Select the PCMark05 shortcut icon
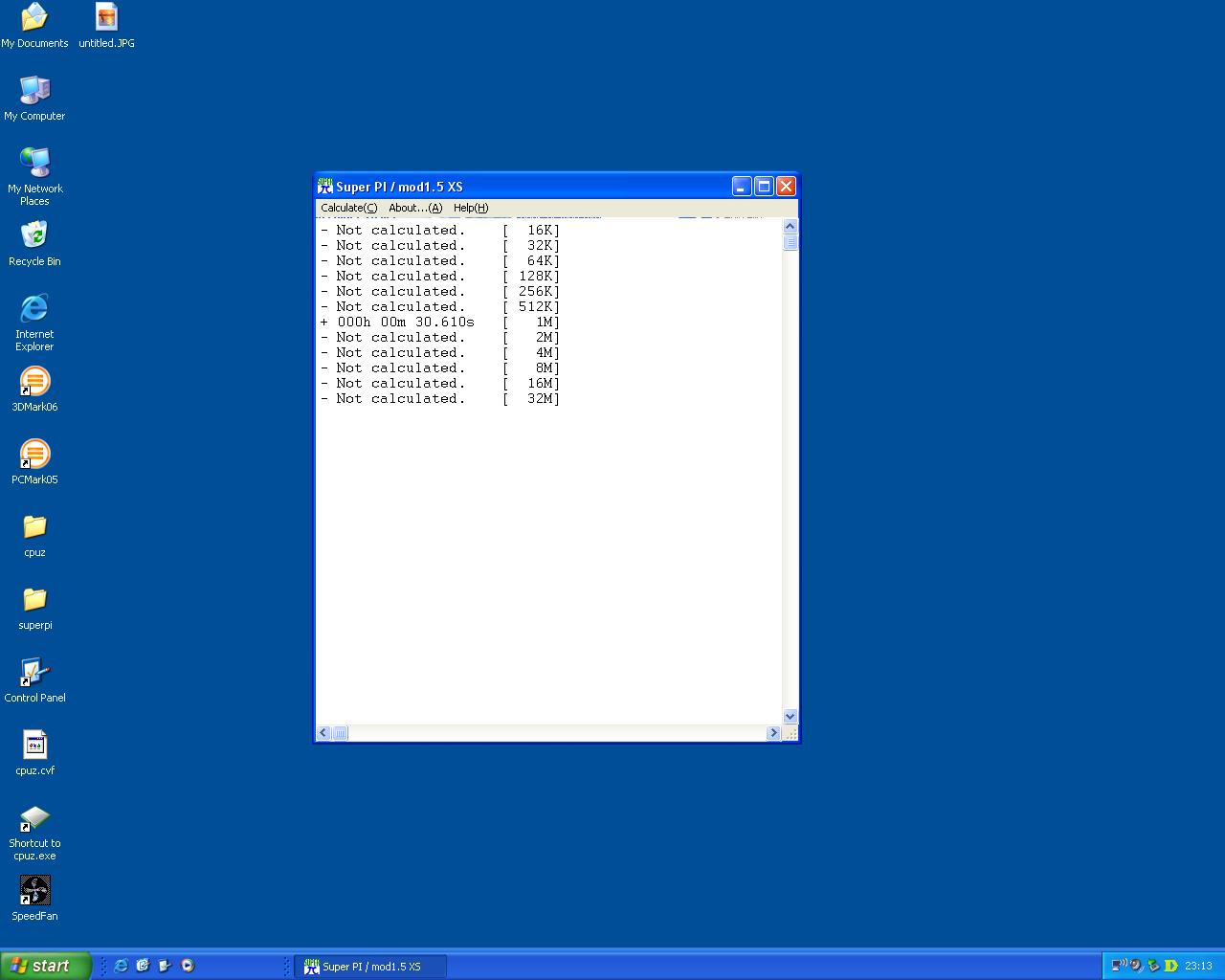Image resolution: width=1225 pixels, height=980 pixels. [x=34, y=462]
